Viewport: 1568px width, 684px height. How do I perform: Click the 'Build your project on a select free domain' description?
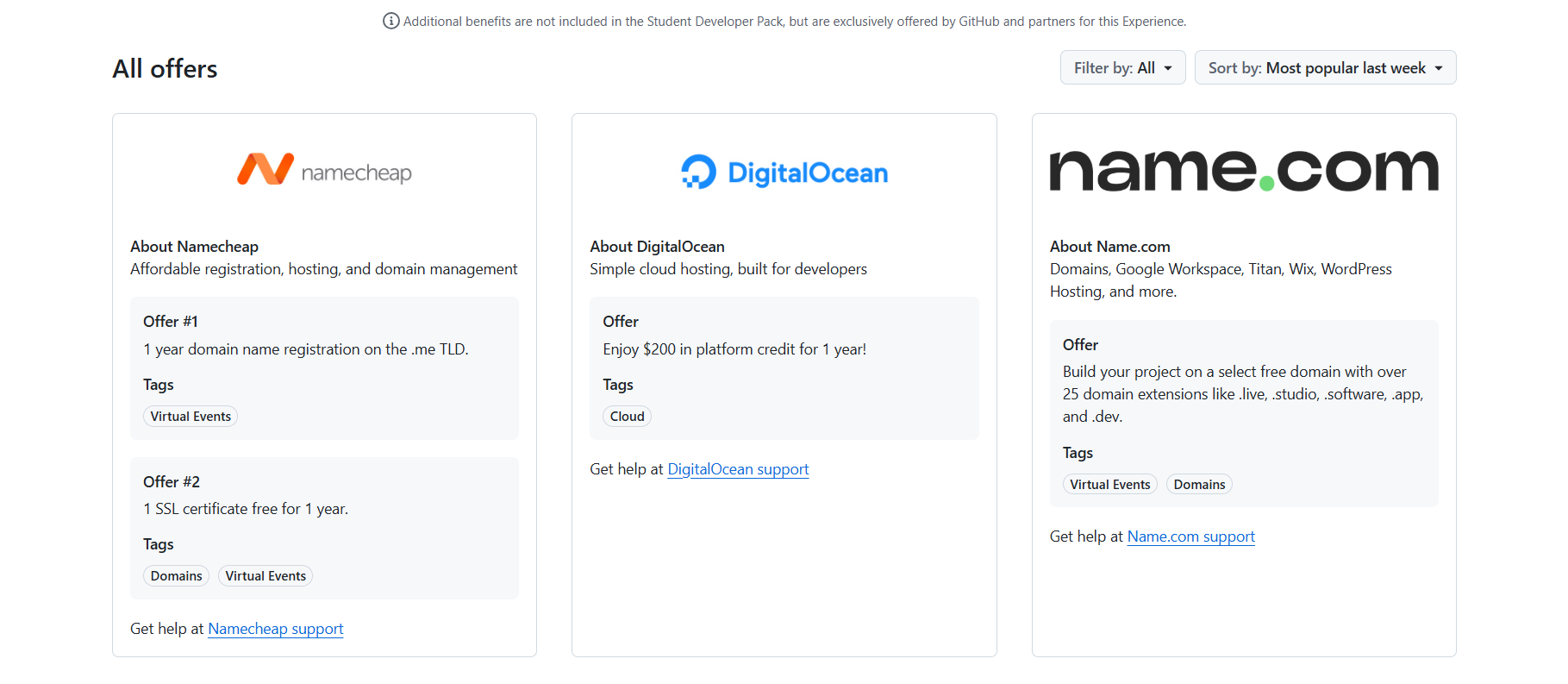tap(1243, 394)
